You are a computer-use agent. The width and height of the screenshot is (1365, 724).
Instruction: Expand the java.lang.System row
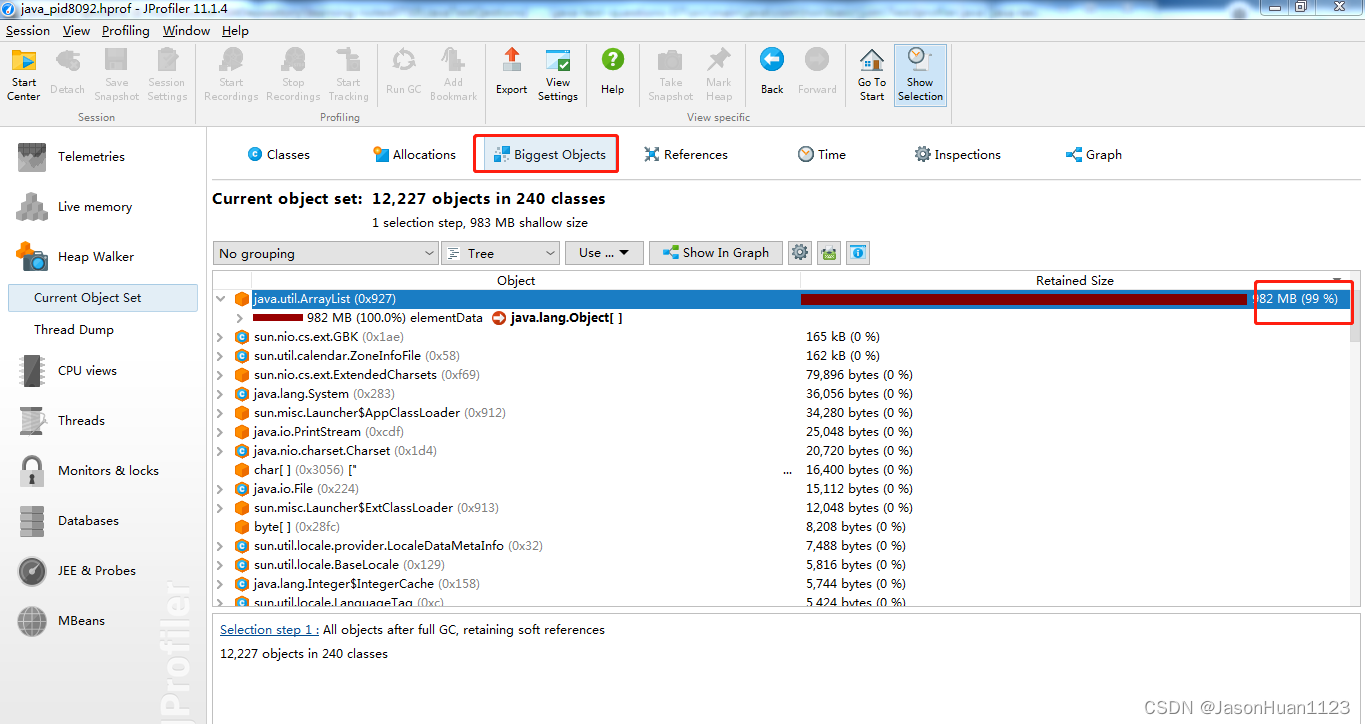pos(220,394)
